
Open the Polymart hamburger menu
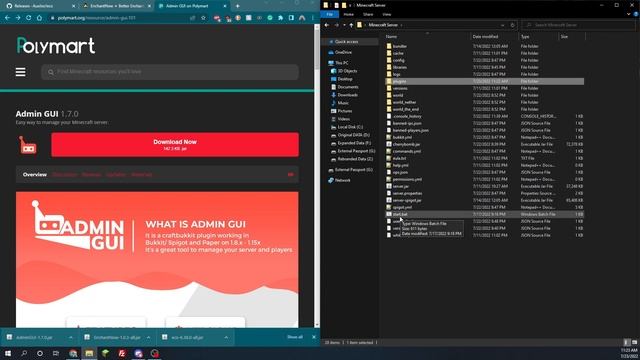[20, 72]
